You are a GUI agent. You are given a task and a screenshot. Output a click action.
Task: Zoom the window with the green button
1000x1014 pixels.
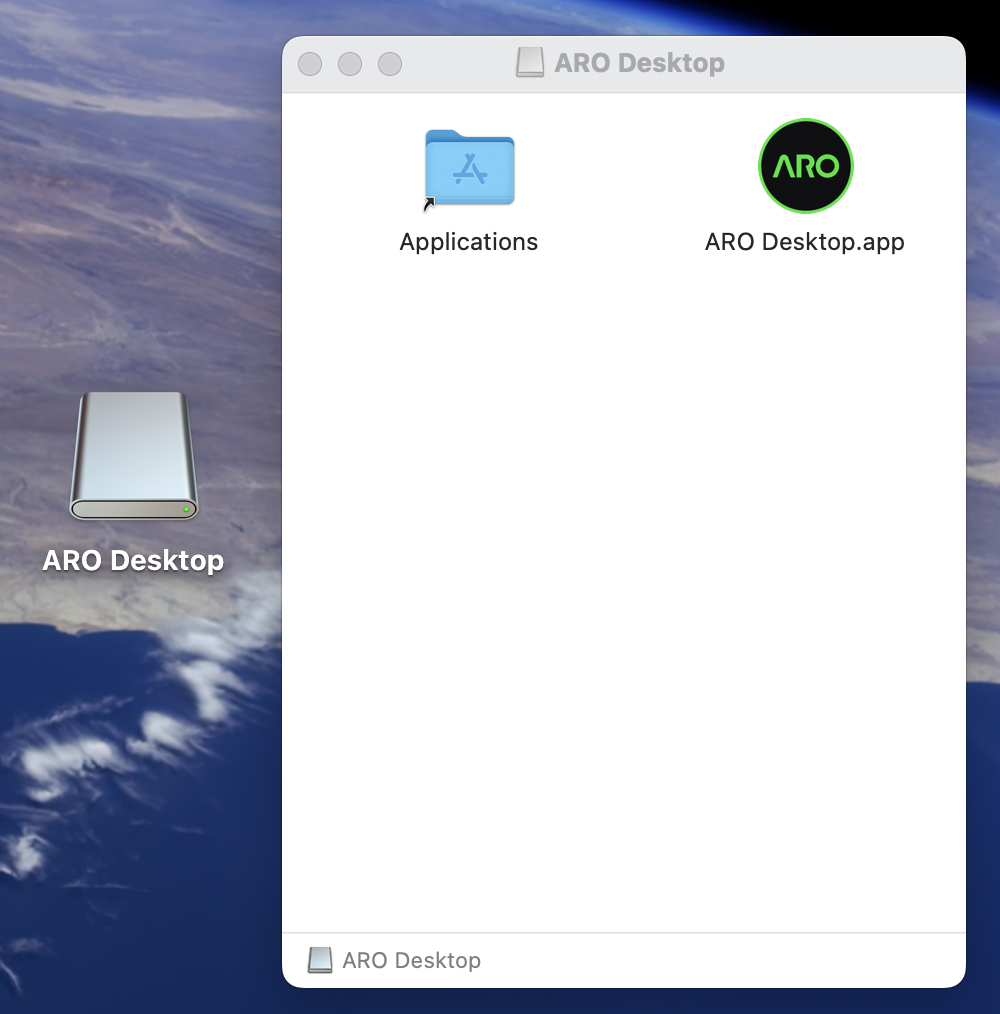click(390, 63)
